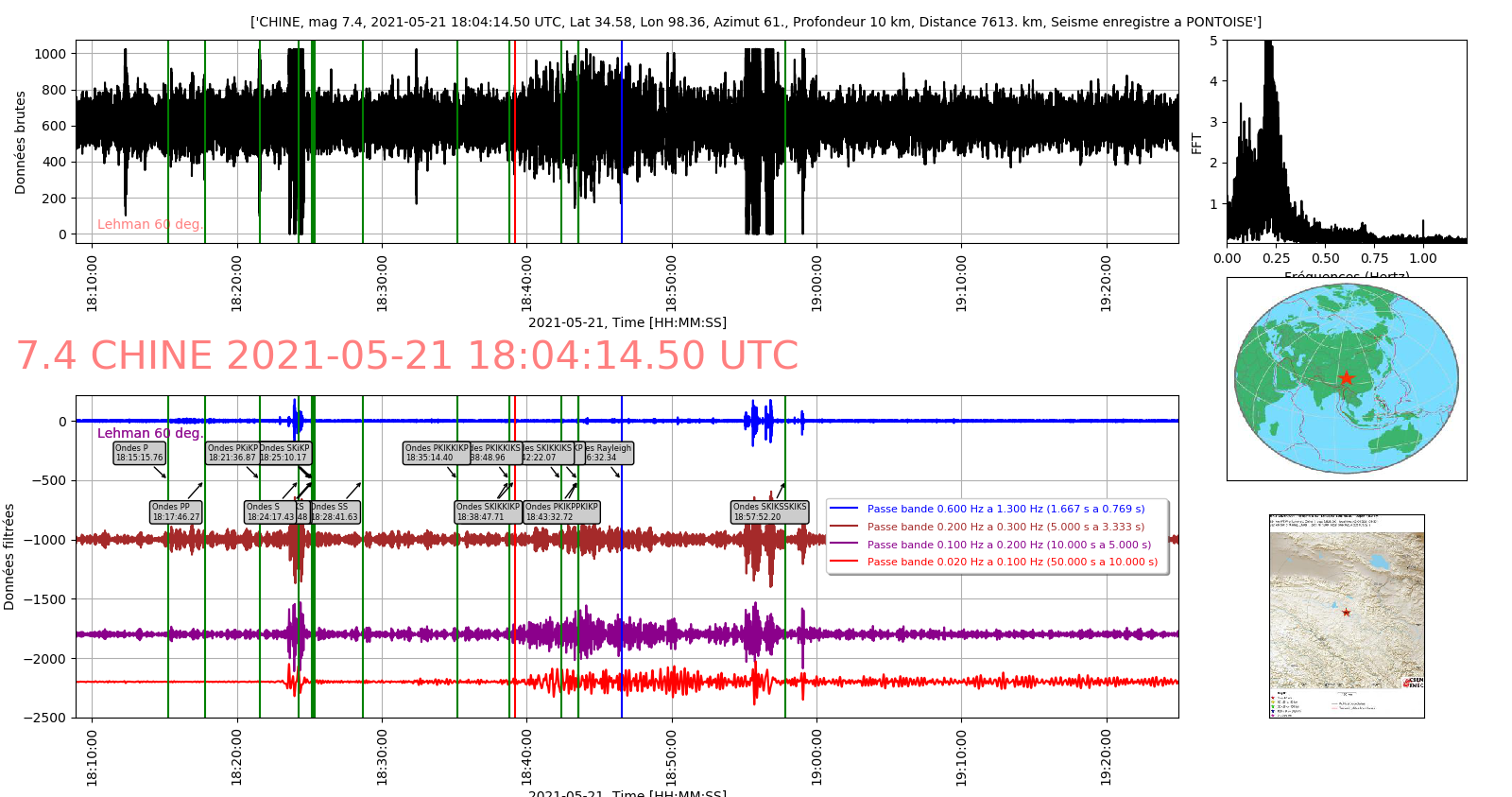1512x797 pixels.
Task: Click the FFT spectrum peak near 0.25 Hz
Action: tap(1269, 57)
